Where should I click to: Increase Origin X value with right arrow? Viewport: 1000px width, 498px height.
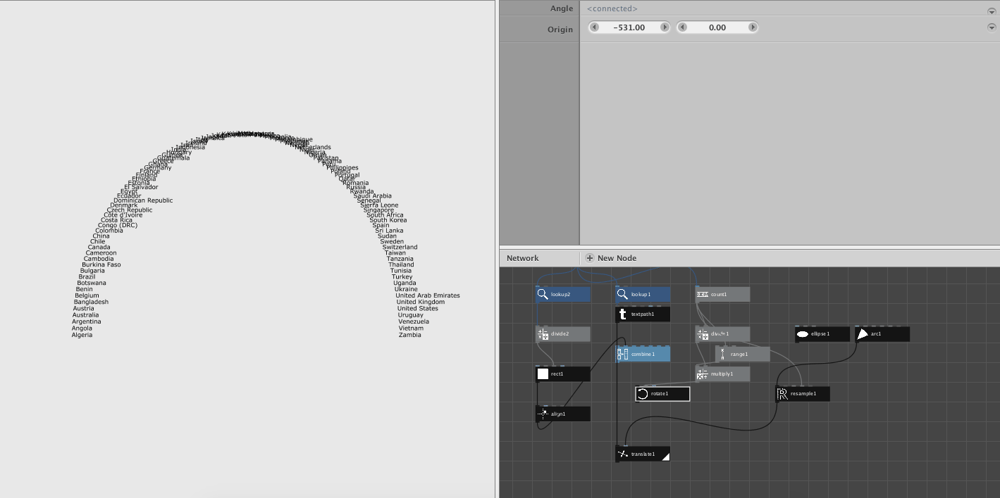point(665,27)
